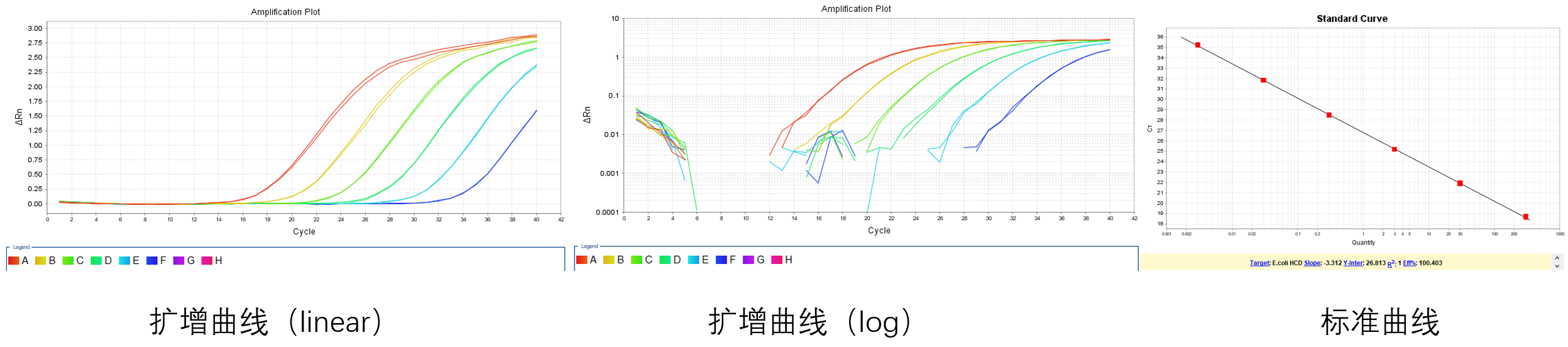Click the purple G swatch in left legend

178,261
